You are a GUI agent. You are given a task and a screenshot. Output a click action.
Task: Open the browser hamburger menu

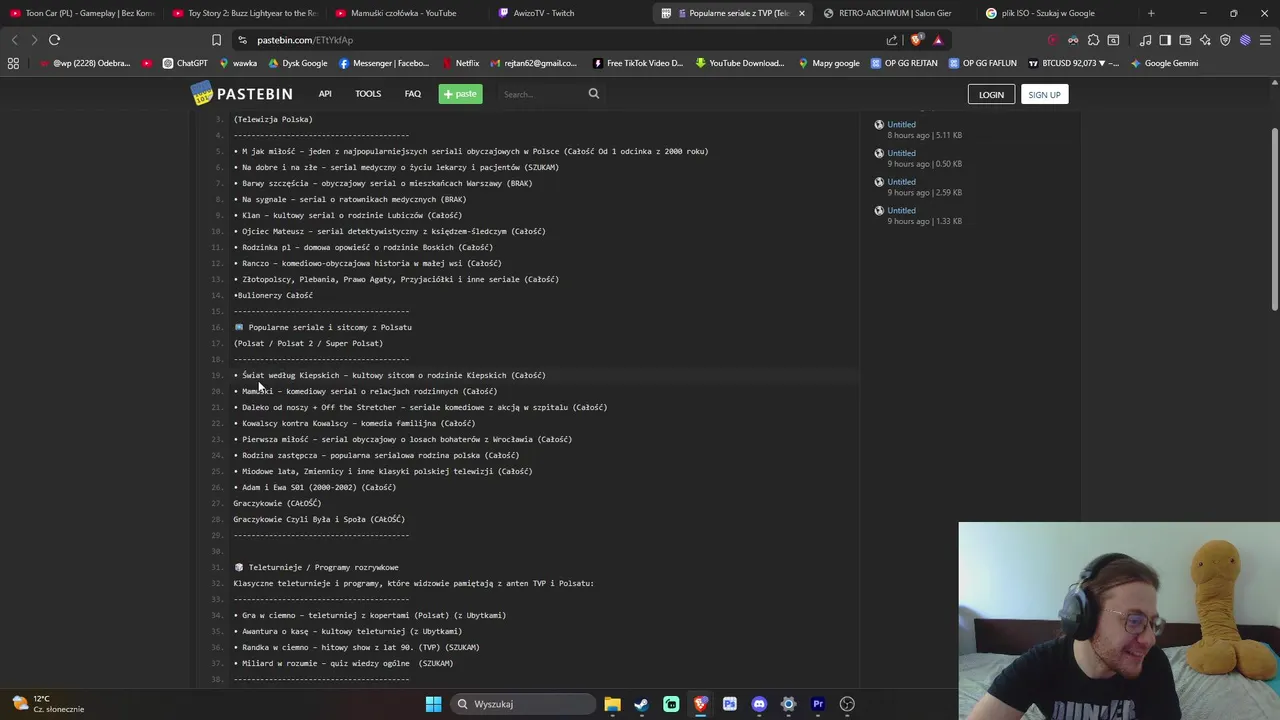(1265, 40)
